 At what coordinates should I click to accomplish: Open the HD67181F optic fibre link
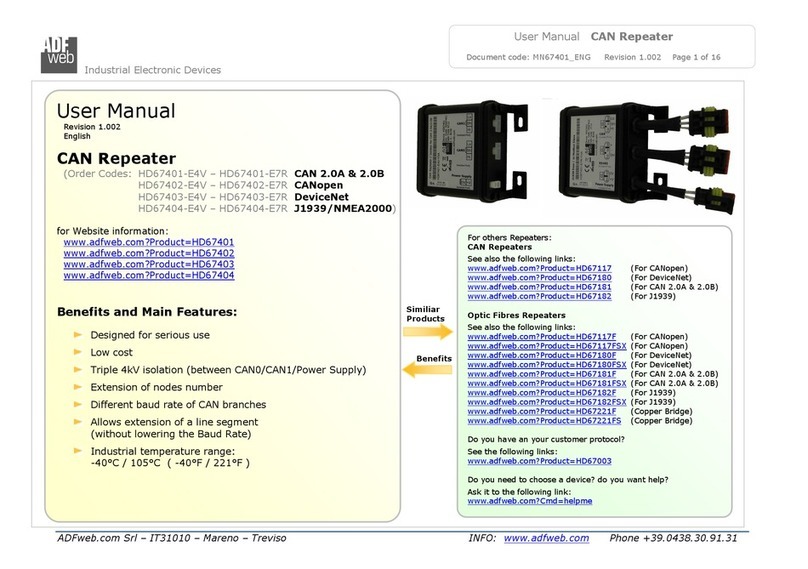pyautogui.click(x=542, y=374)
